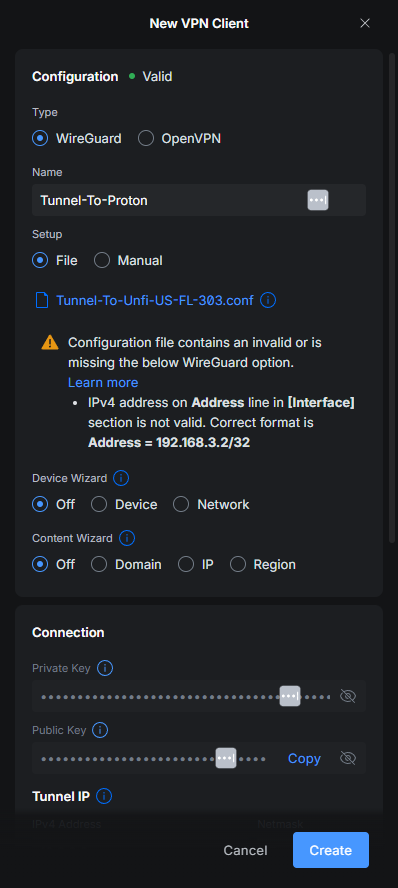Viewport: 398px width, 888px height.
Task: Click password manager icon in Public Key field
Action: point(226,758)
